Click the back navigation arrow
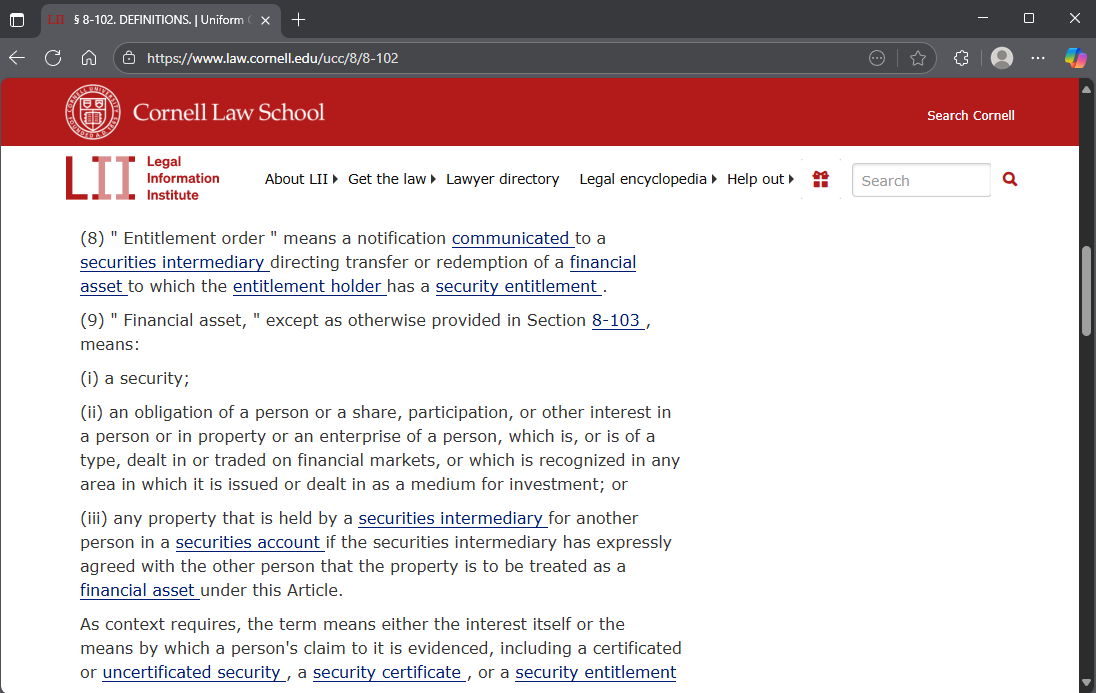The image size is (1096, 693). pyautogui.click(x=17, y=58)
